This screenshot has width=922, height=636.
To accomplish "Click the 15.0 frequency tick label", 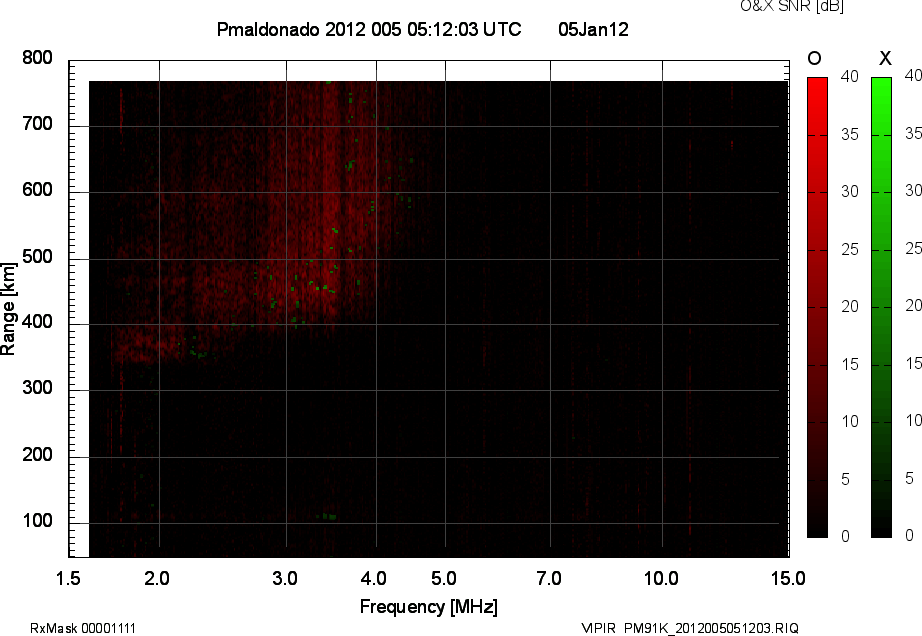I will click(788, 578).
